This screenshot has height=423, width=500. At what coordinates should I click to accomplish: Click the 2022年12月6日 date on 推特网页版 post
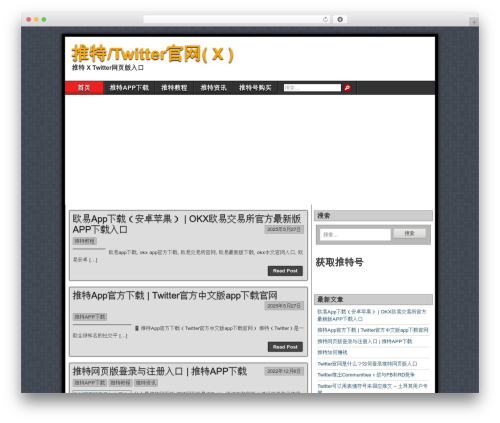[x=284, y=371]
